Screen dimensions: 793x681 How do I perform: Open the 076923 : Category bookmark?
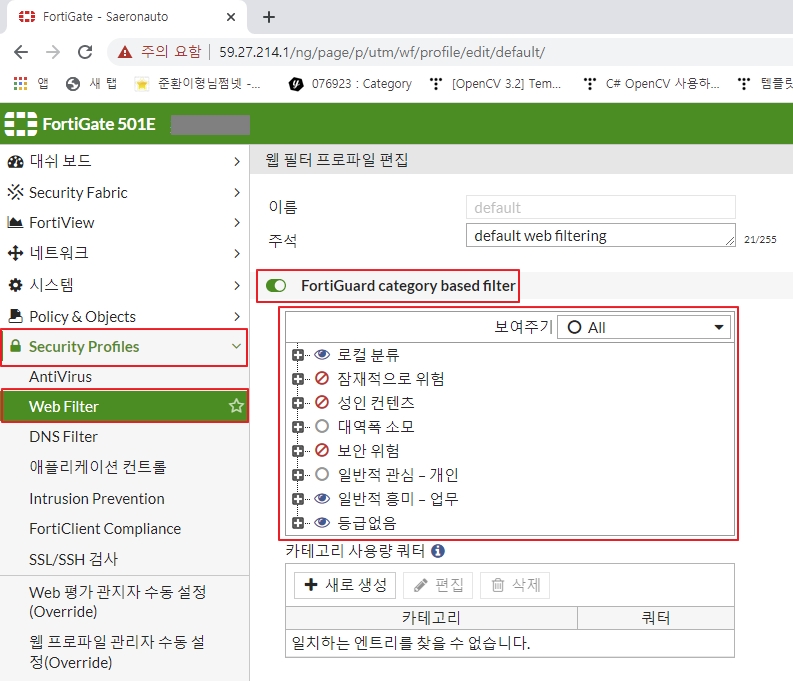[350, 83]
